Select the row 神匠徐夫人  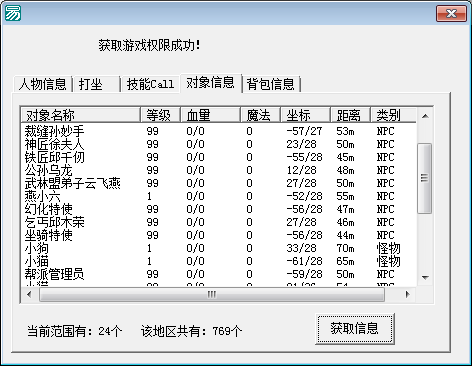219,144
